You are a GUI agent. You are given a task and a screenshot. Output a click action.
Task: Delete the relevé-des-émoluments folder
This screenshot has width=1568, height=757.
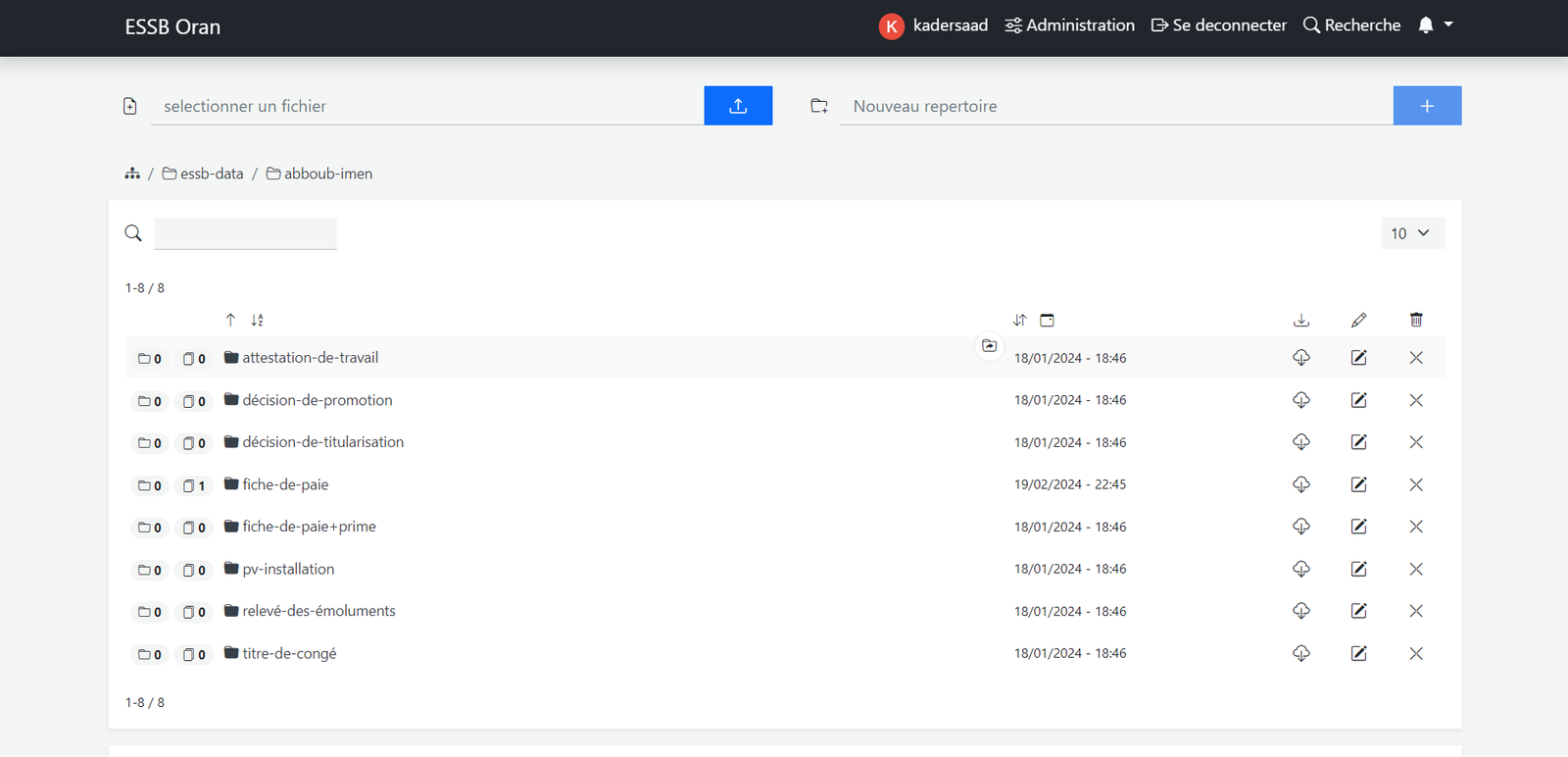(1416, 611)
